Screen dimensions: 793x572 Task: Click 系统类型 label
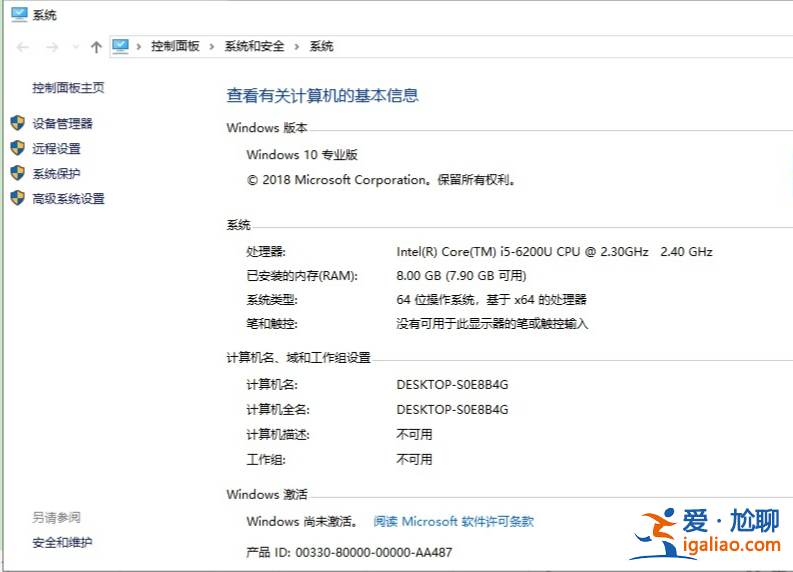point(272,300)
